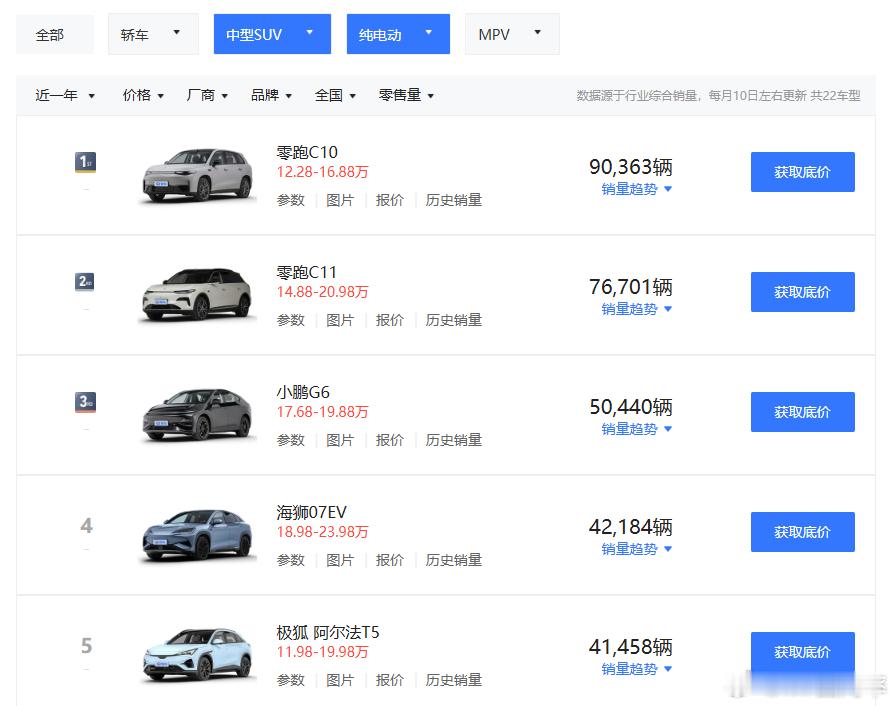The height and width of the screenshot is (706, 896).
Task: Open the 品牌 brand filter
Action: pos(271,96)
